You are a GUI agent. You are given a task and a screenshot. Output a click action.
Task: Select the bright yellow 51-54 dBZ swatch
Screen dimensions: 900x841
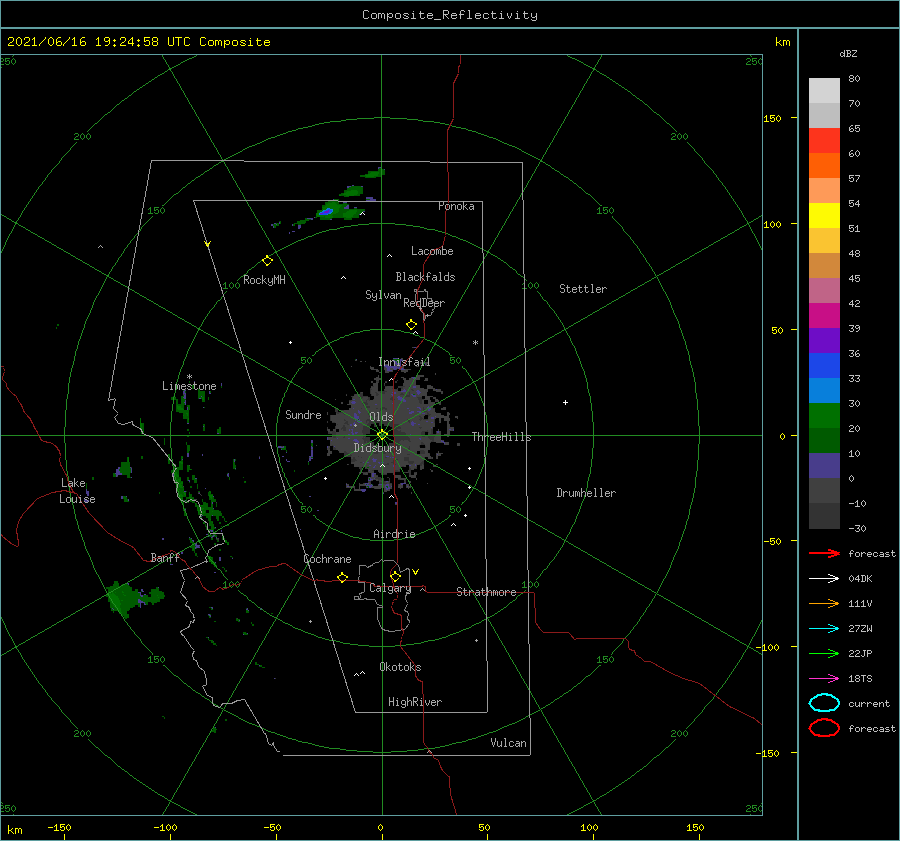824,216
